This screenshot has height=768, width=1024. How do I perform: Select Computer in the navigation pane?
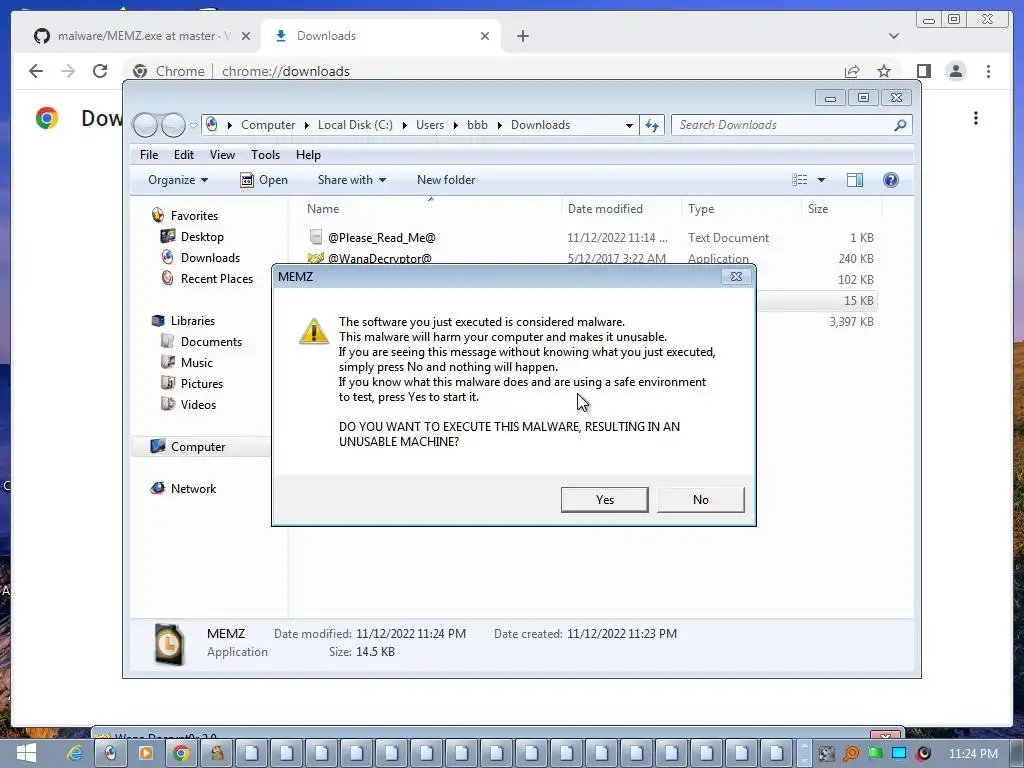coord(198,447)
